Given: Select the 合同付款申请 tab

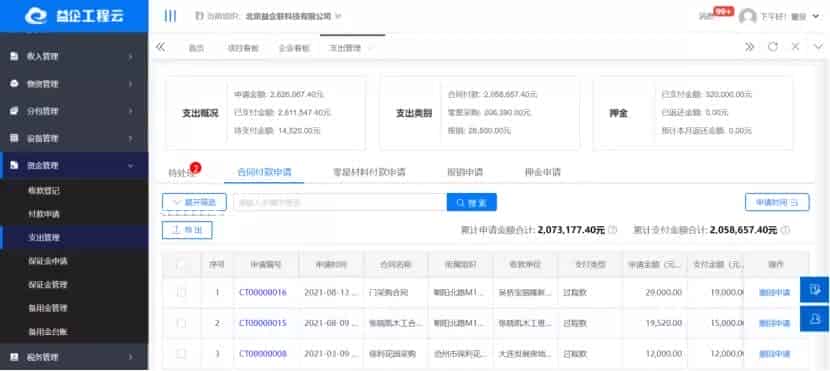Looking at the screenshot, I should 264,172.
